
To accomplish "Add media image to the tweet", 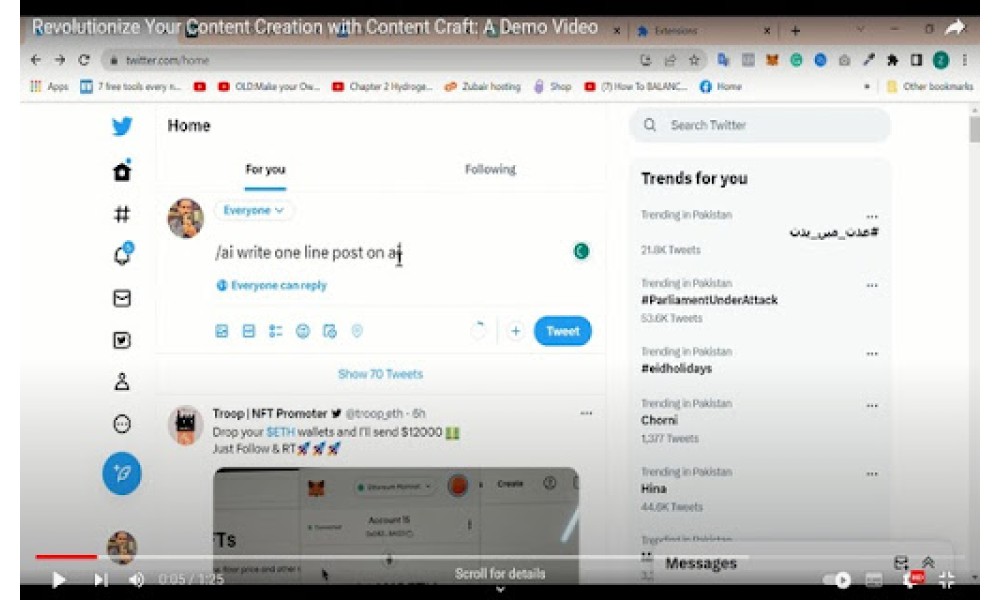I will point(221,331).
